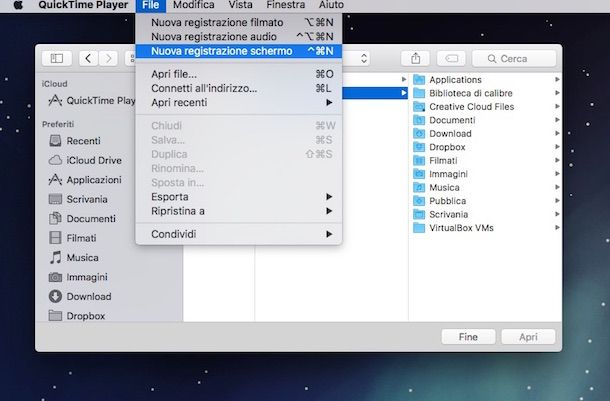Open Immagini in sidebar
Image resolution: width=610 pixels, height=401 pixels.
[x=78, y=277]
